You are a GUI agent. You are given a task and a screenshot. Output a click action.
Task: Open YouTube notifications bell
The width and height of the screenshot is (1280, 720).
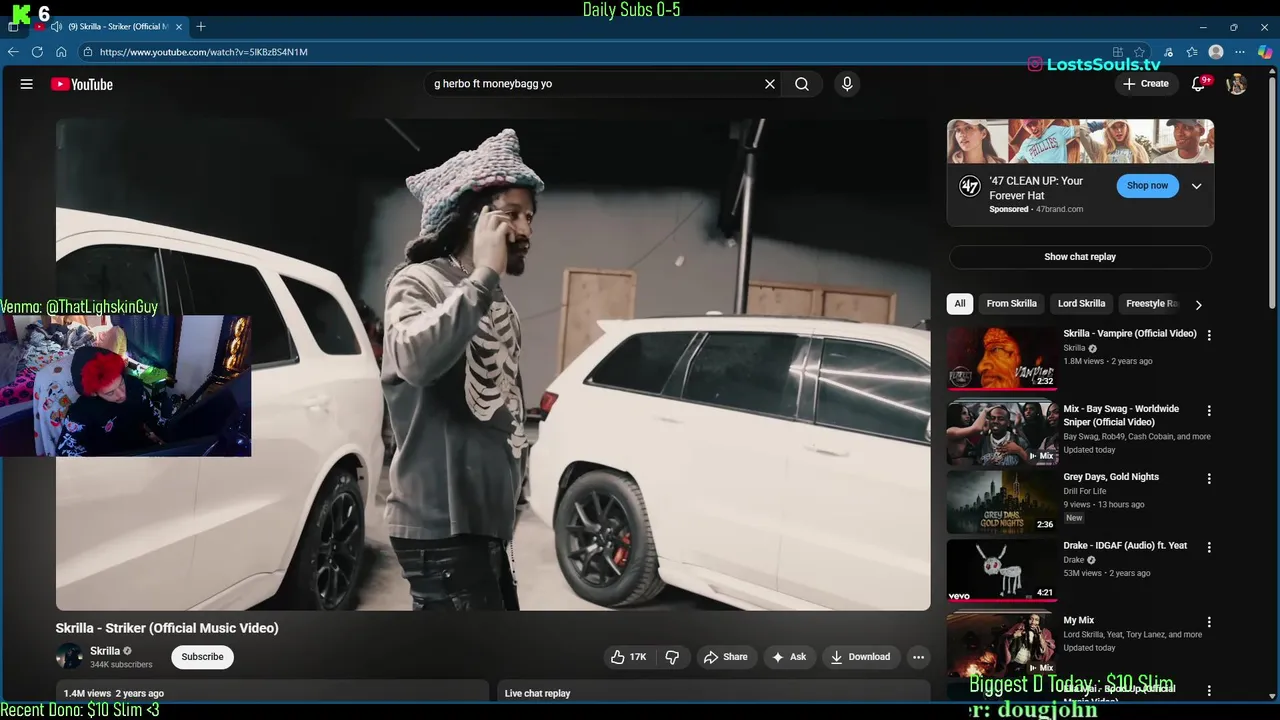point(1199,84)
